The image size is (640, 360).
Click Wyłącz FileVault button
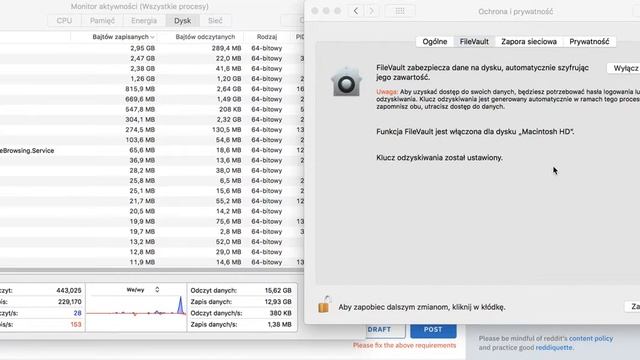coord(624,68)
